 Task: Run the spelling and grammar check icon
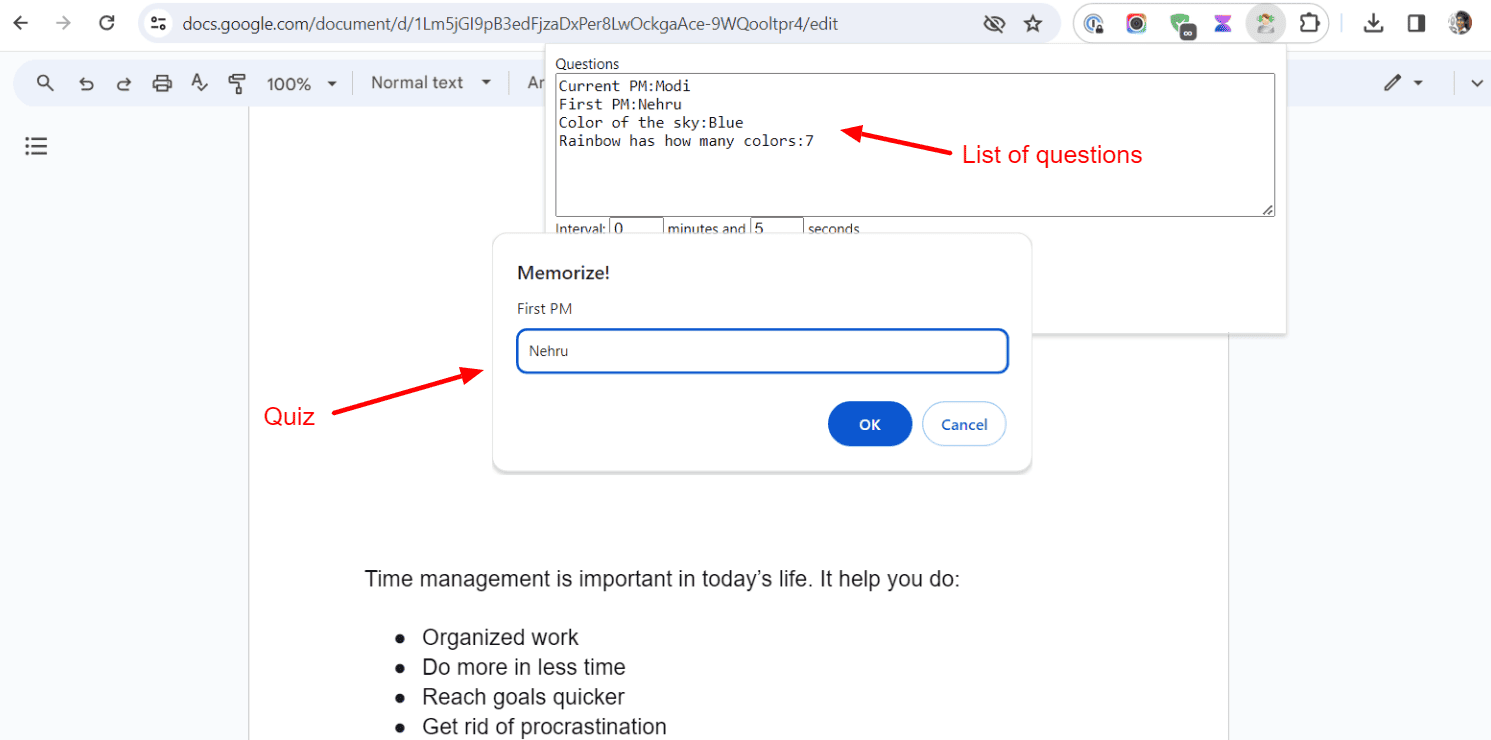point(199,84)
